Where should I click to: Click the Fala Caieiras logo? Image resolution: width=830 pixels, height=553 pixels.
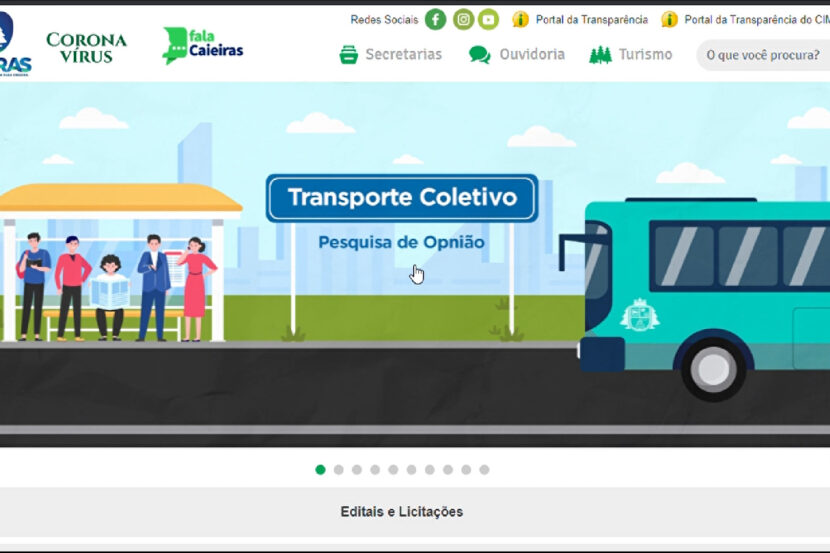203,46
